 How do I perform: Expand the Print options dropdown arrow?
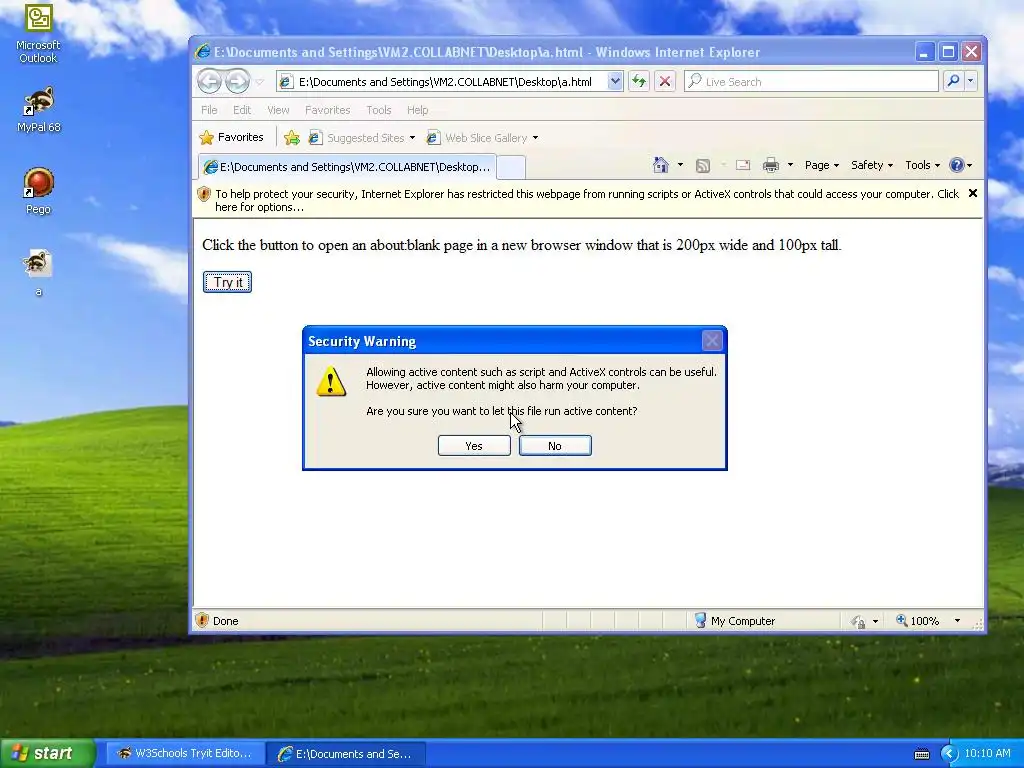pos(790,165)
